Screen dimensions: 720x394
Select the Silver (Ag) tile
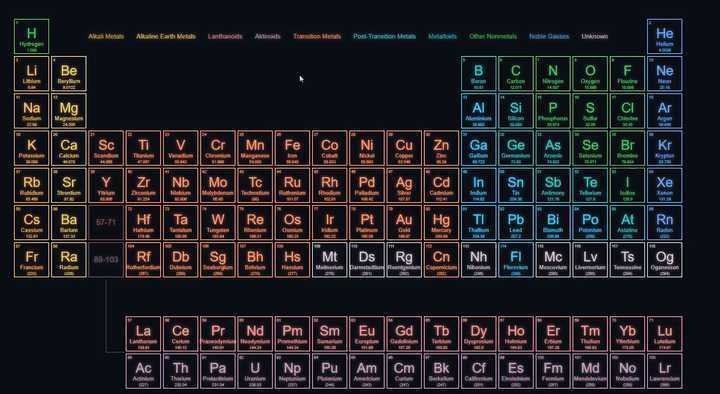click(x=404, y=186)
